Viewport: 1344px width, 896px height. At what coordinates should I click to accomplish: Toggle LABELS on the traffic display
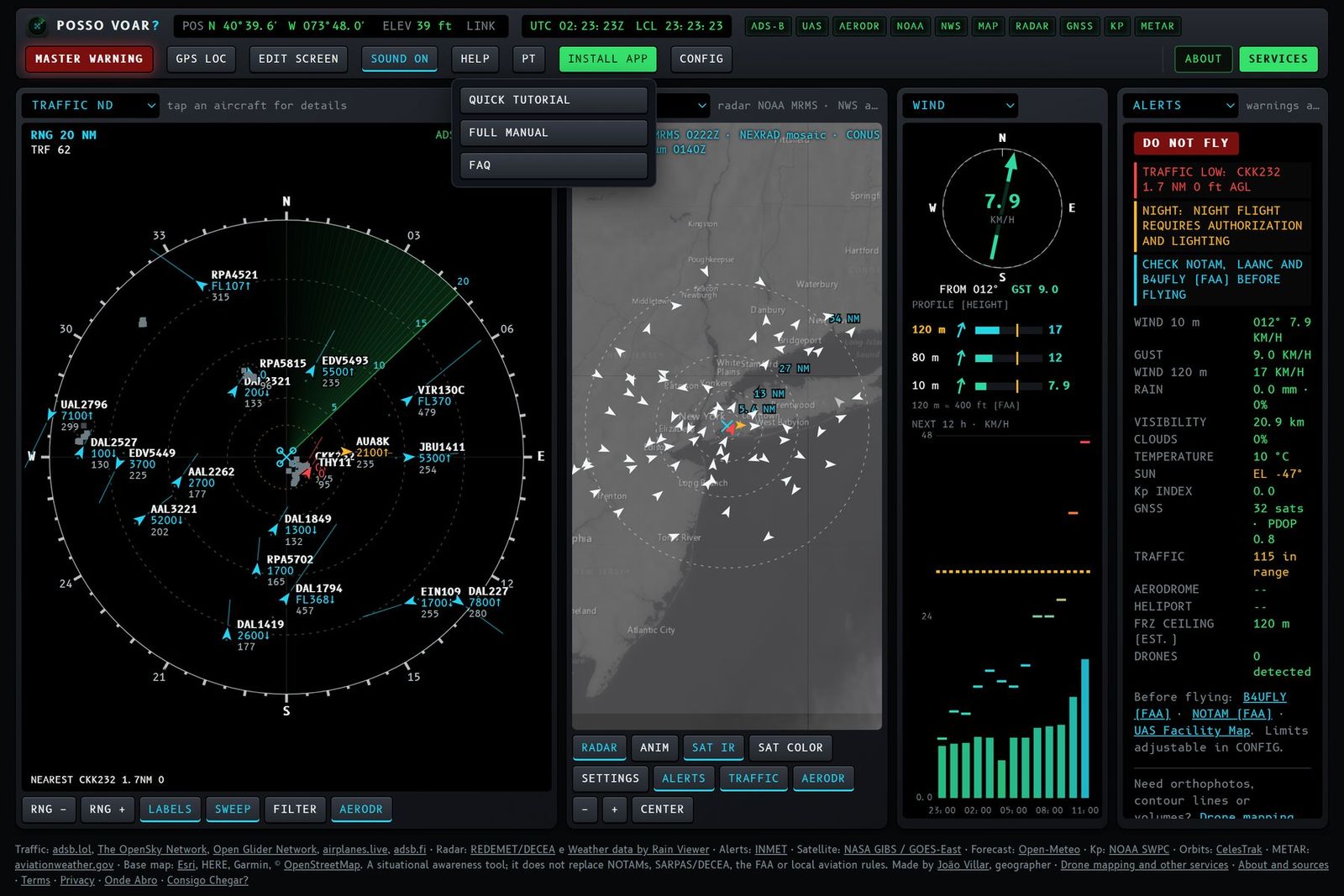coord(171,810)
